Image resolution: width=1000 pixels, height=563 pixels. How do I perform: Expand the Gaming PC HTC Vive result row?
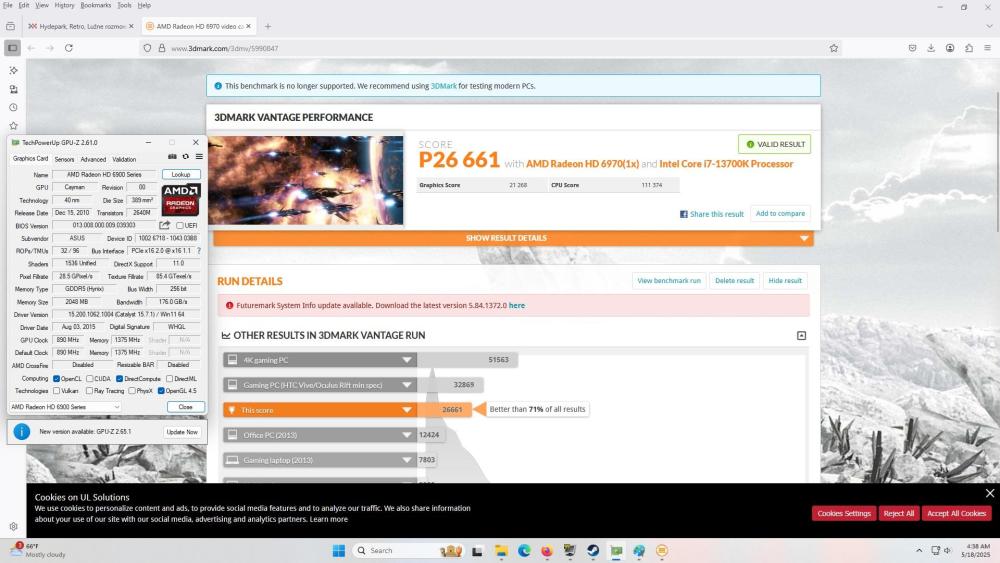click(x=320, y=385)
